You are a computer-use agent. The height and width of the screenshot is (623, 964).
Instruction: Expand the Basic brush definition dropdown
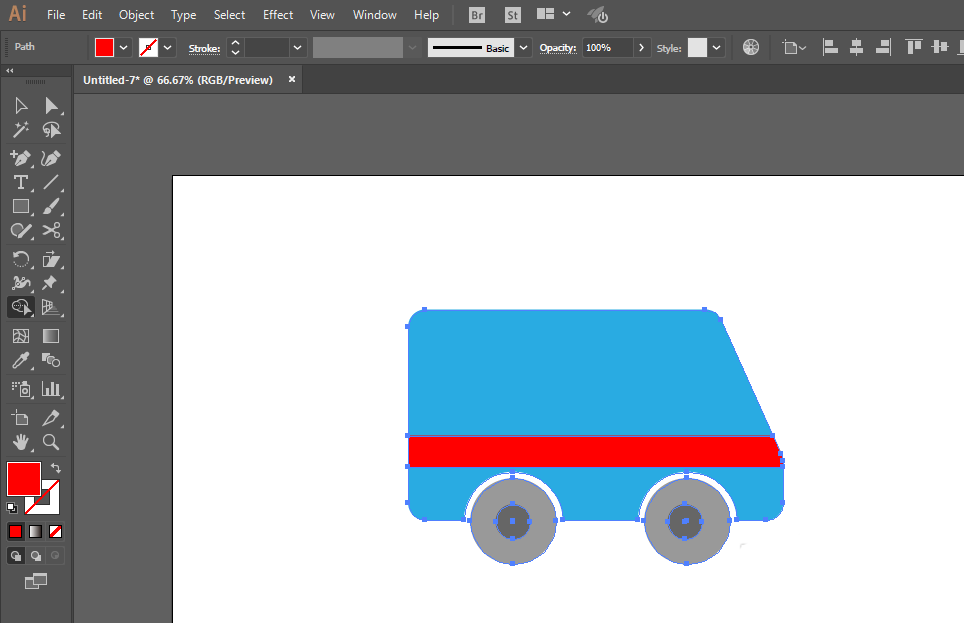point(521,48)
